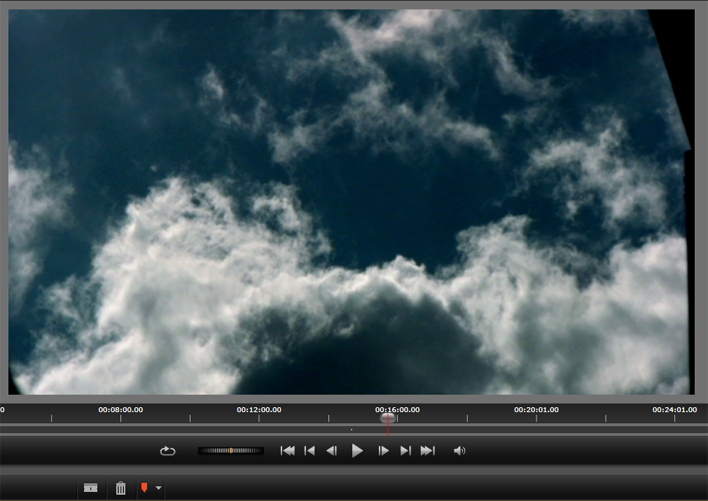Click the 00:16:00.00 time ruler label

coord(397,410)
